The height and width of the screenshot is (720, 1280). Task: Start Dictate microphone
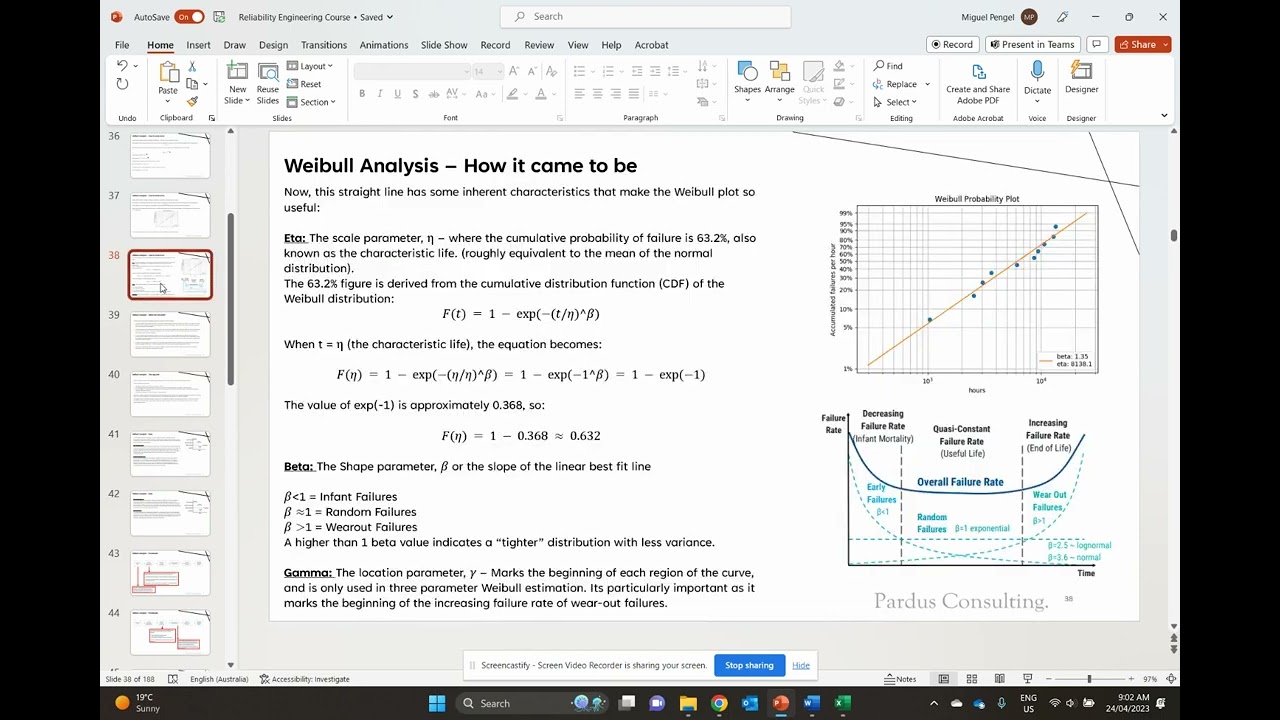(1037, 78)
